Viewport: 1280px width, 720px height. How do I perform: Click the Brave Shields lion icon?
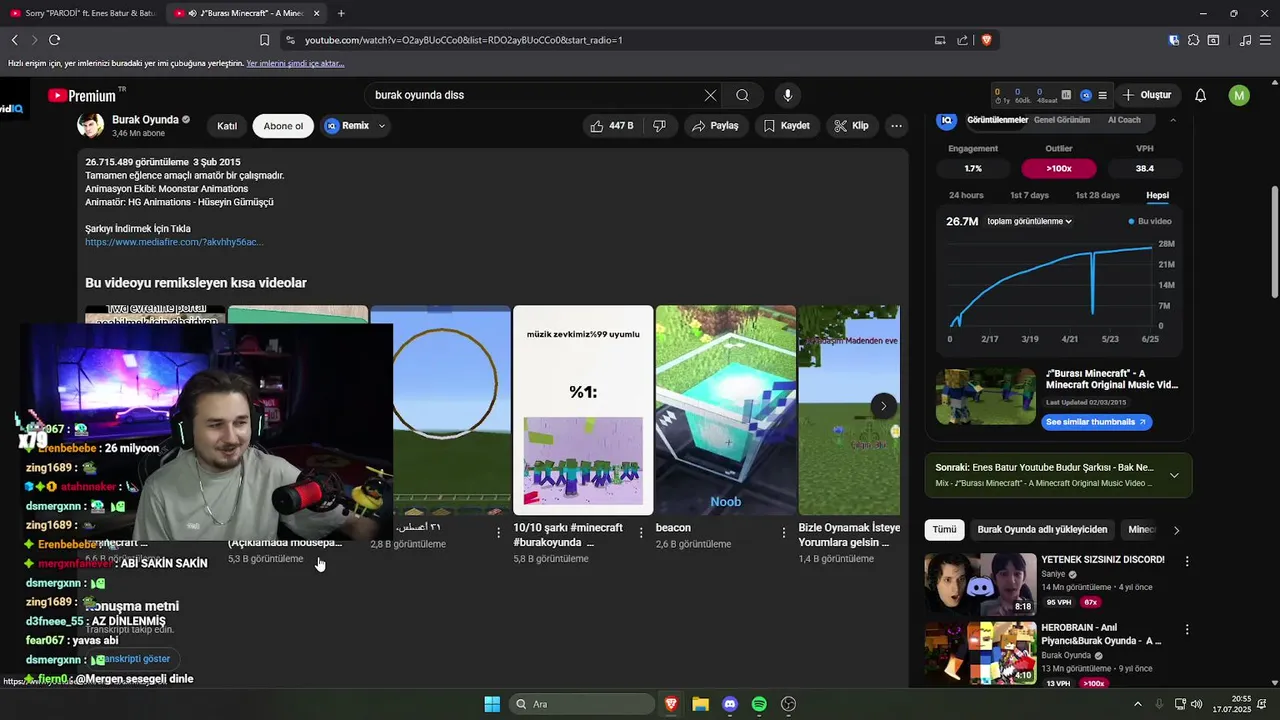tap(986, 40)
